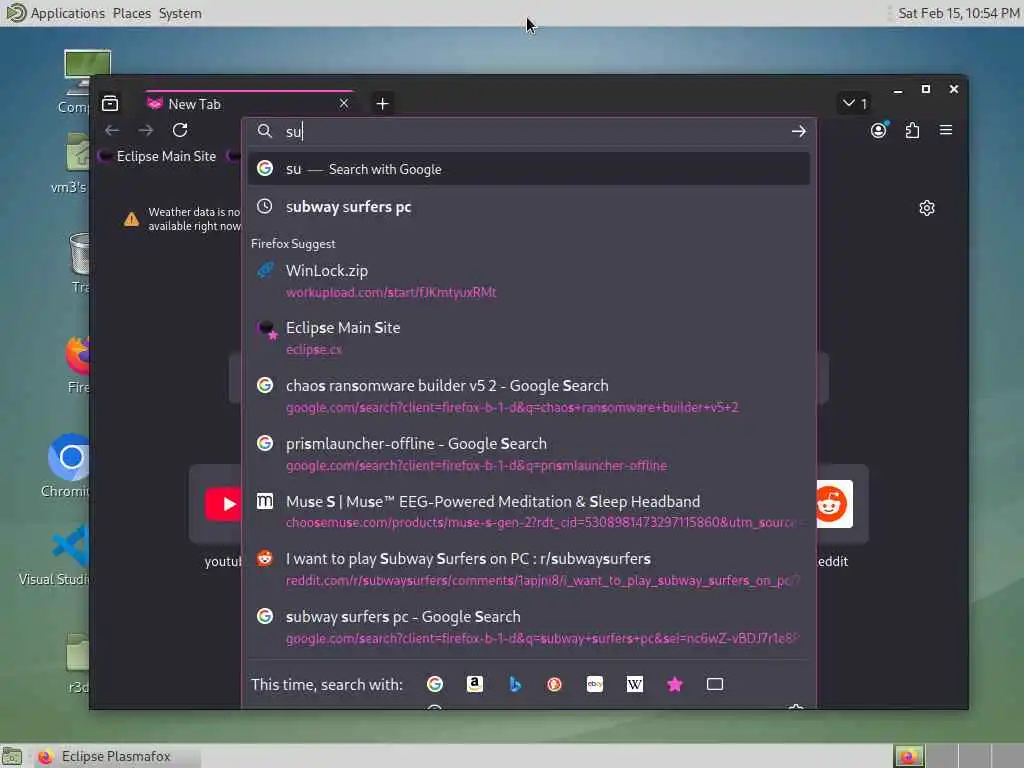This screenshot has width=1024, height=768.
Task: Search this time with DuckDuckGo
Action: coord(554,684)
